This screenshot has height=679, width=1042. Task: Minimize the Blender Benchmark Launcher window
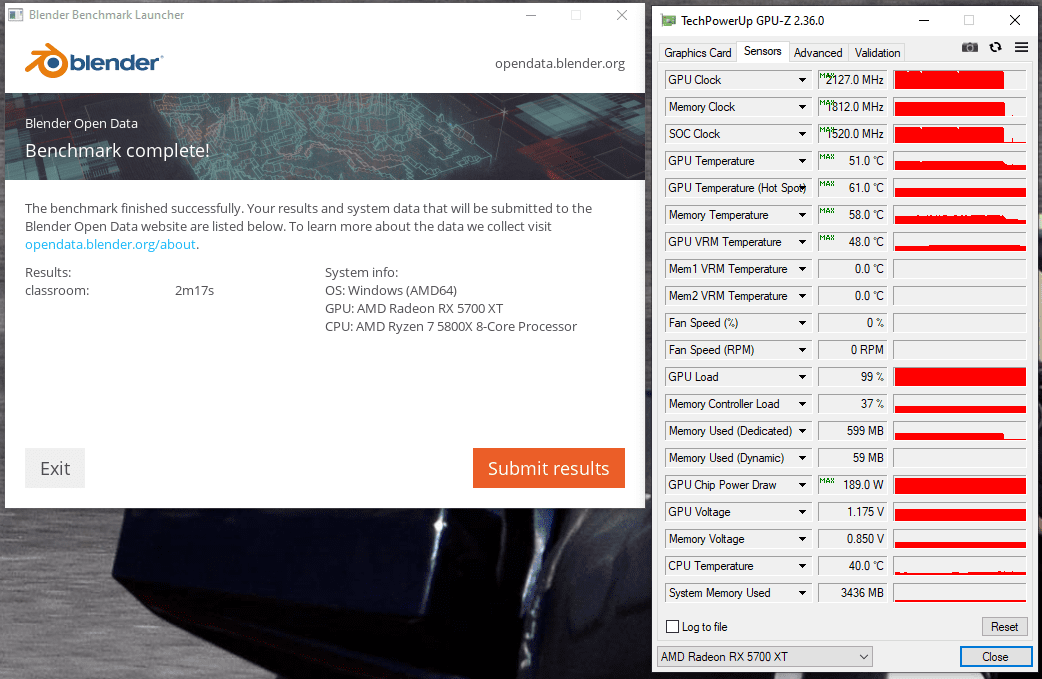pos(531,15)
